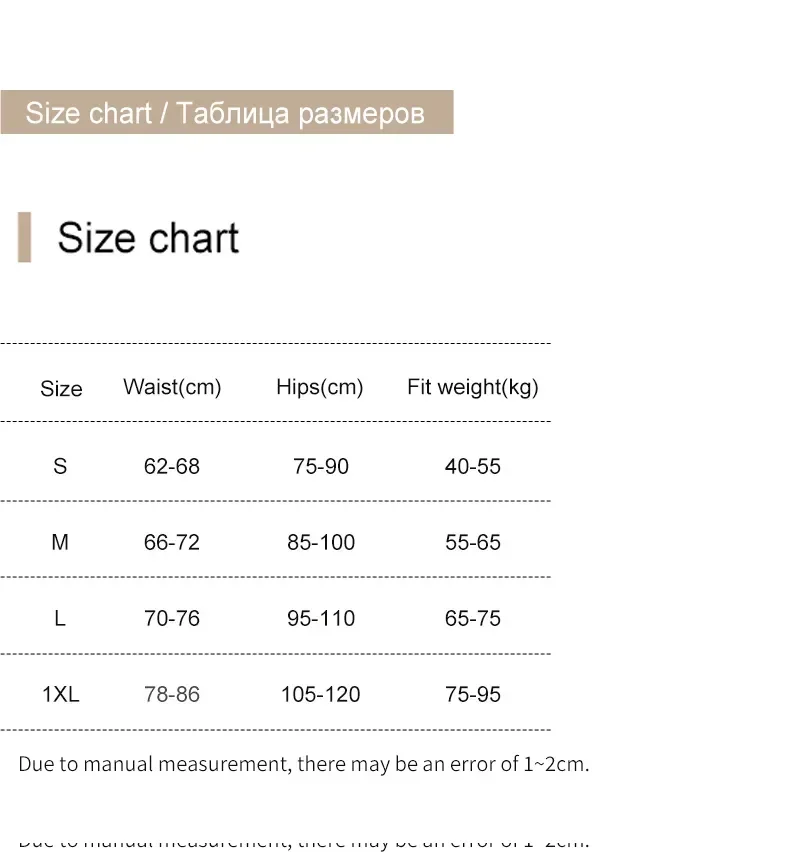Click the tan Size chart banner
Image resolution: width=790 pixels, height=857 pixels.
(x=227, y=112)
